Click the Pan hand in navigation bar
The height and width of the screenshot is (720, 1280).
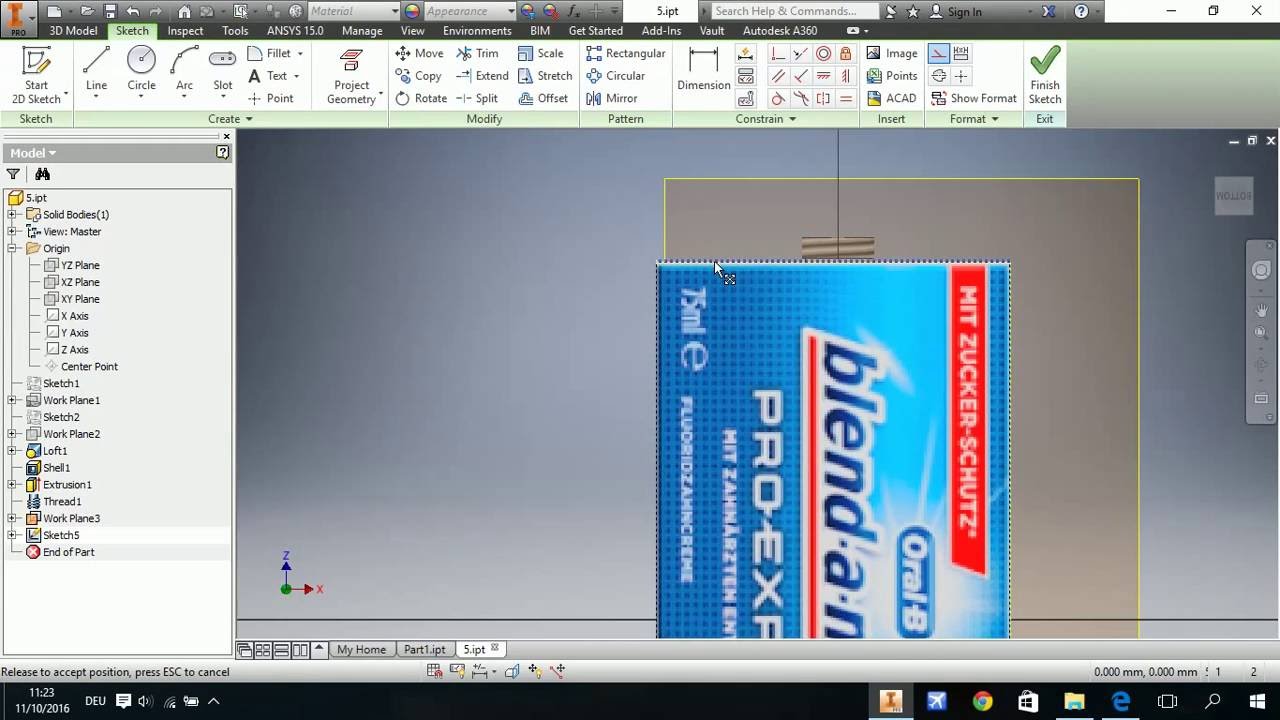click(1261, 310)
